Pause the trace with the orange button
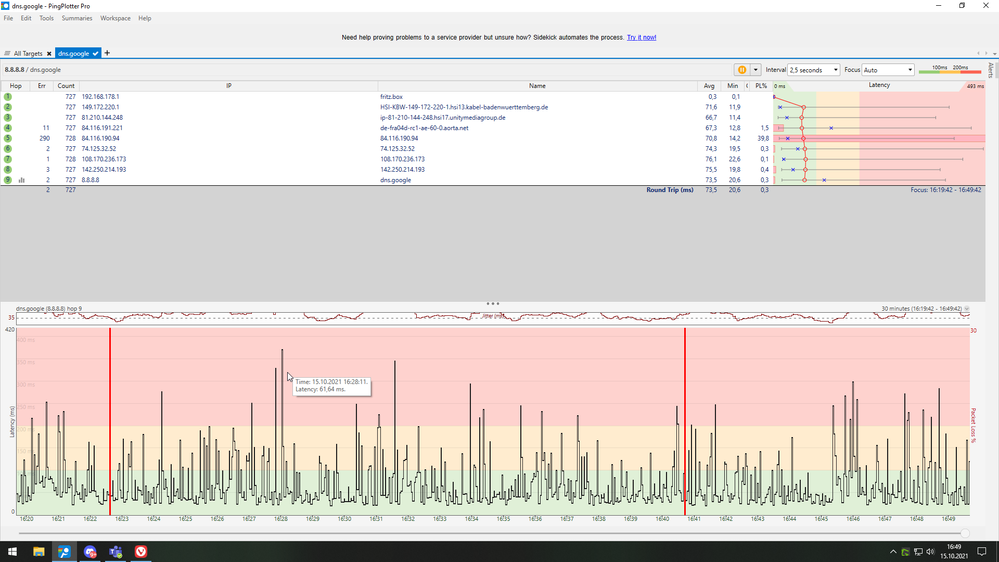The image size is (999, 562). click(x=742, y=70)
